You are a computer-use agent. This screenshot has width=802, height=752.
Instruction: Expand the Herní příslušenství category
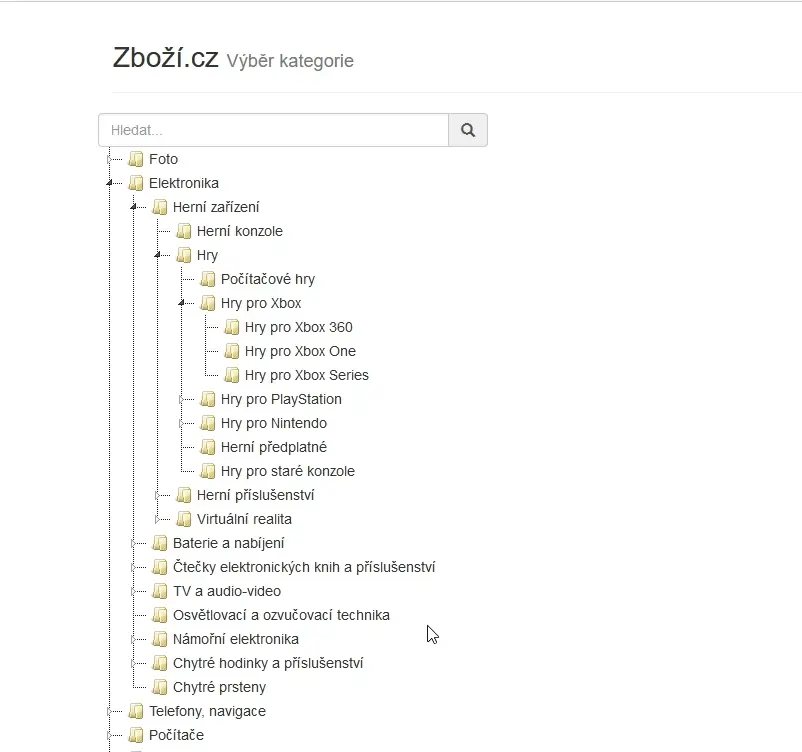(x=157, y=495)
